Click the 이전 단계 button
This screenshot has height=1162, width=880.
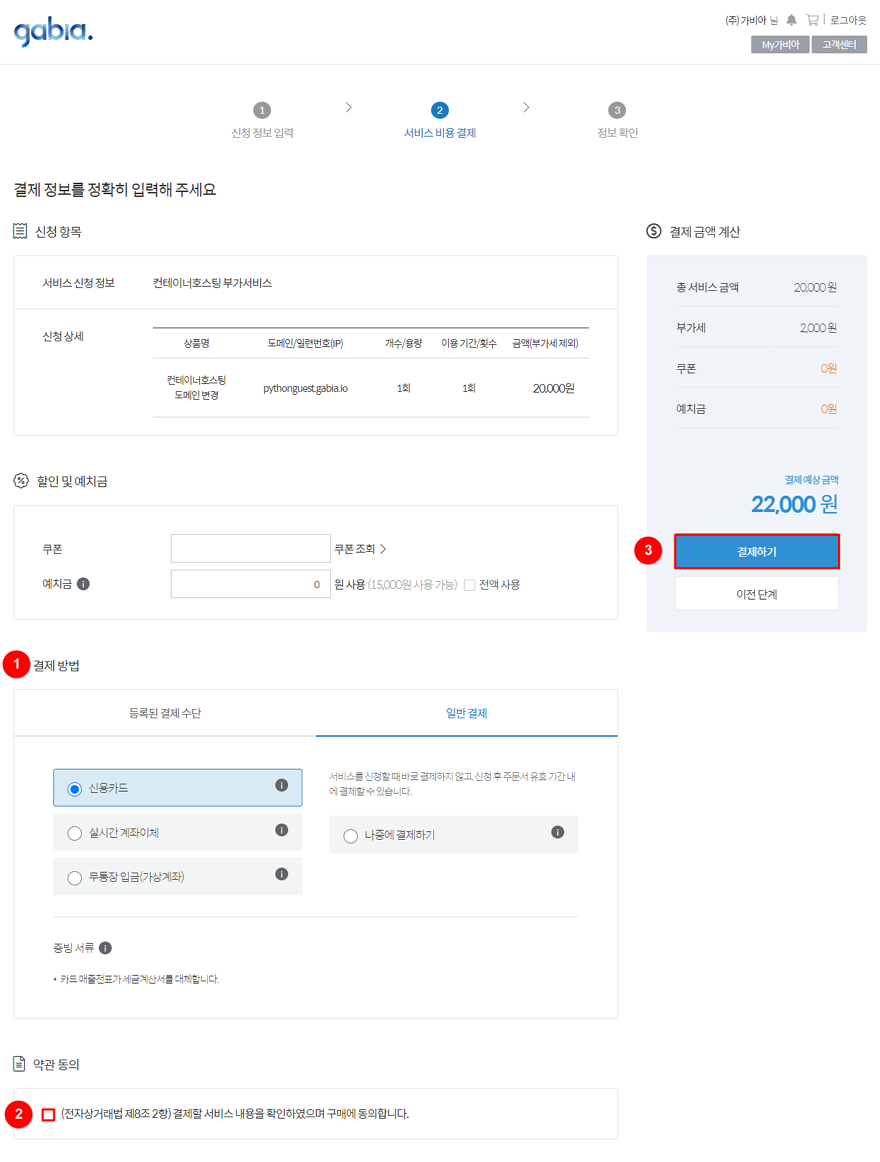tap(756, 594)
